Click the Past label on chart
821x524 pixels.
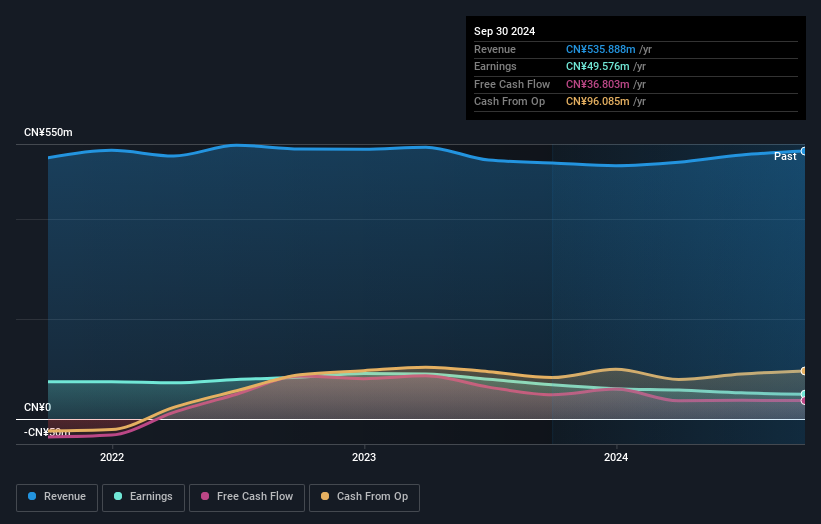785,157
